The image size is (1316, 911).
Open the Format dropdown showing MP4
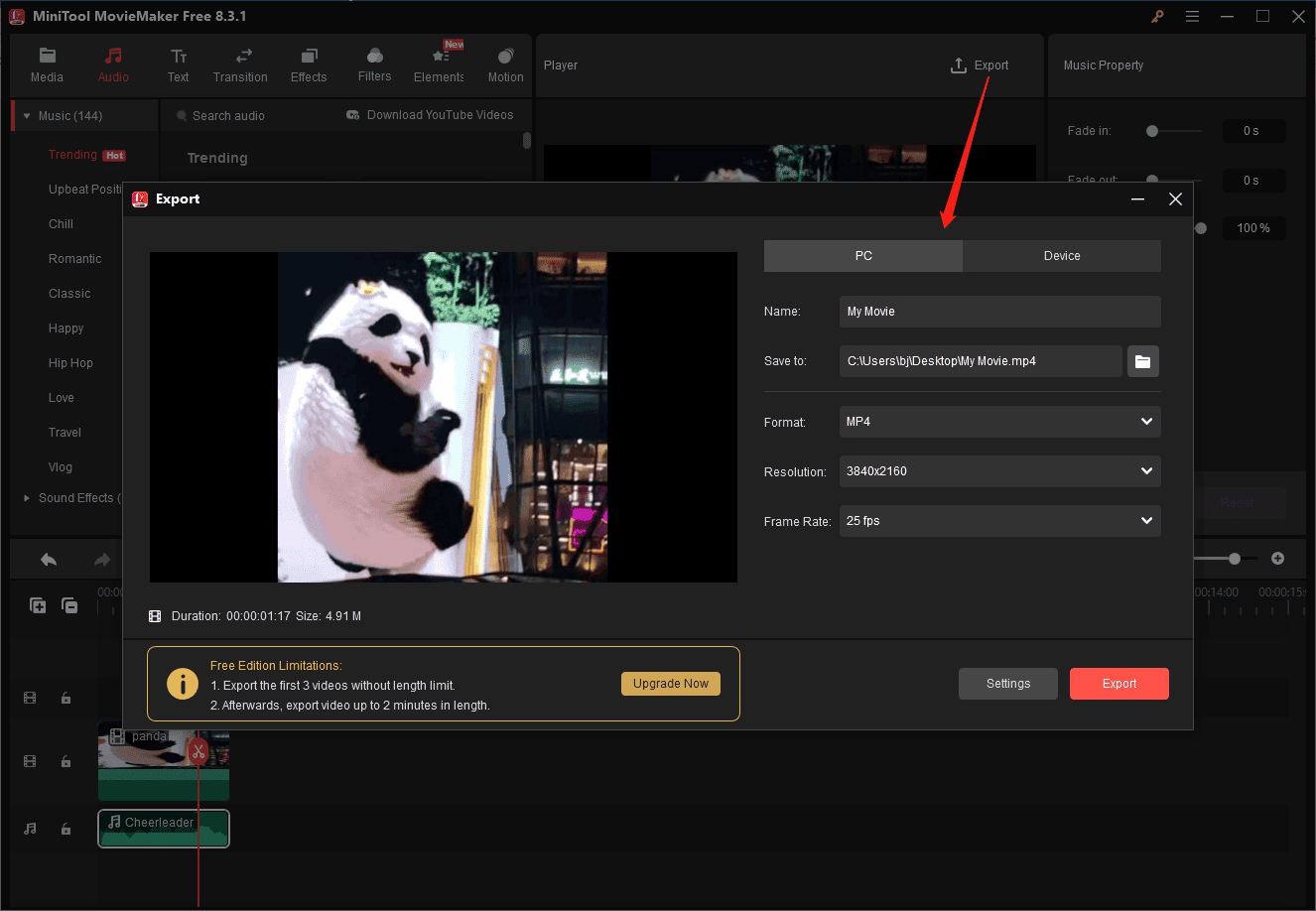[x=999, y=422]
